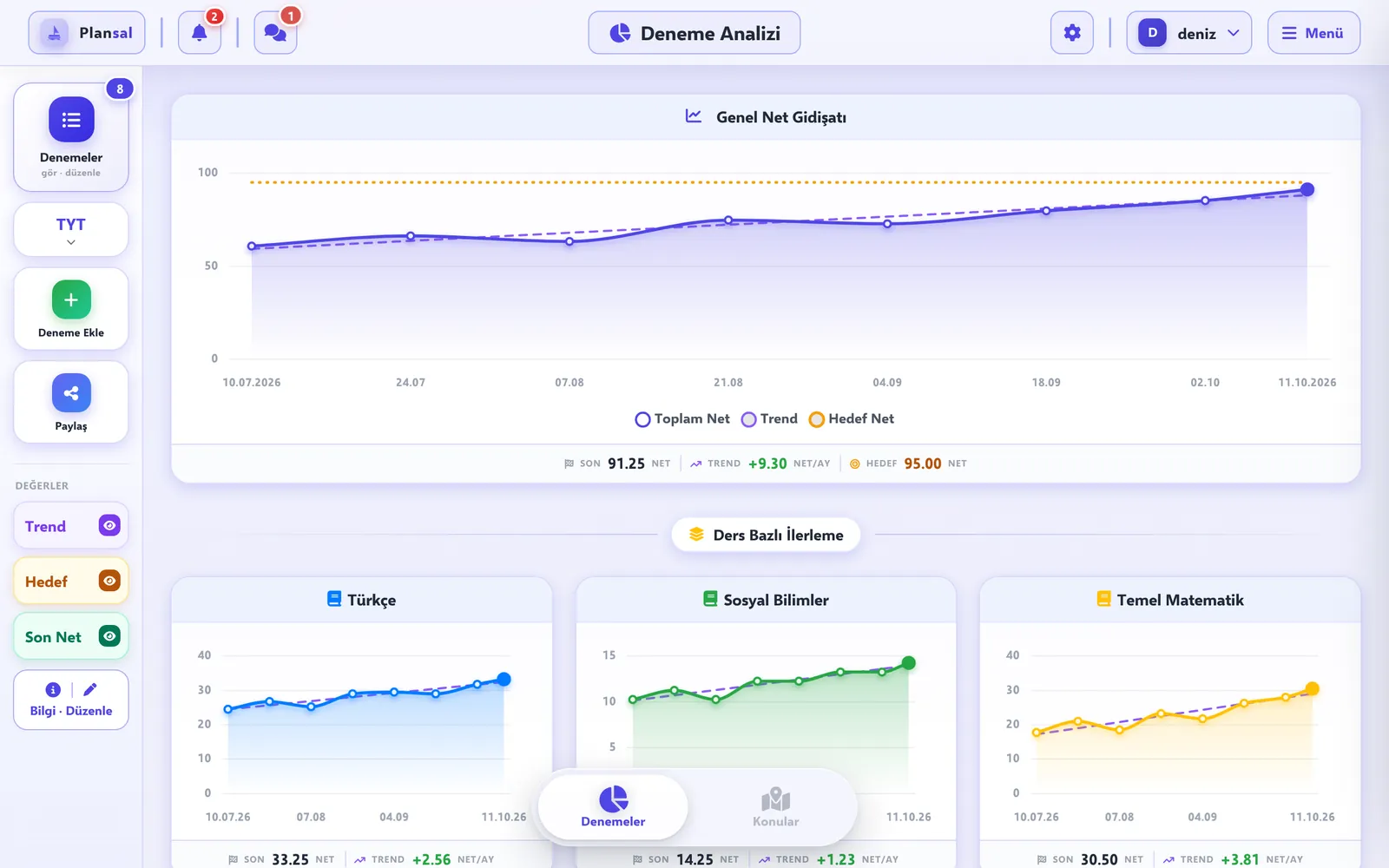Click the 30.50 Matematik son net value
This screenshot has height=868, width=1389.
(1099, 859)
